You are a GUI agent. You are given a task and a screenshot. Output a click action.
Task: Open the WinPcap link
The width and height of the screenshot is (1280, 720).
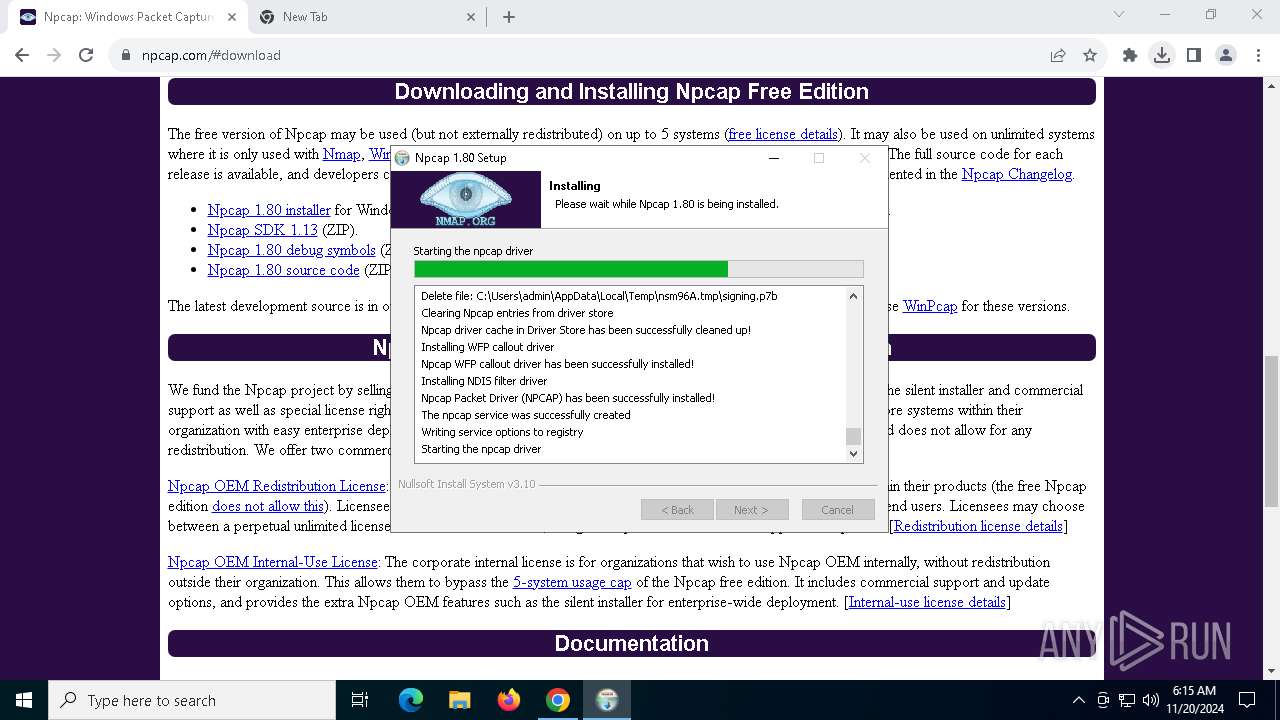click(x=930, y=306)
